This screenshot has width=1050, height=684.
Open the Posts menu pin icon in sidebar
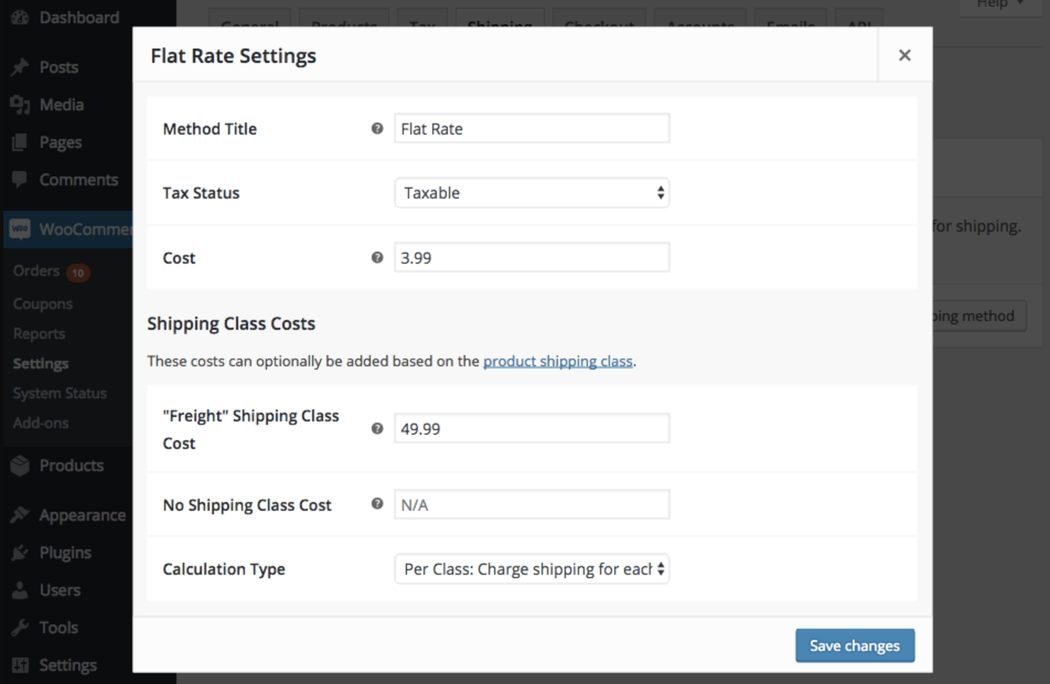click(19, 67)
